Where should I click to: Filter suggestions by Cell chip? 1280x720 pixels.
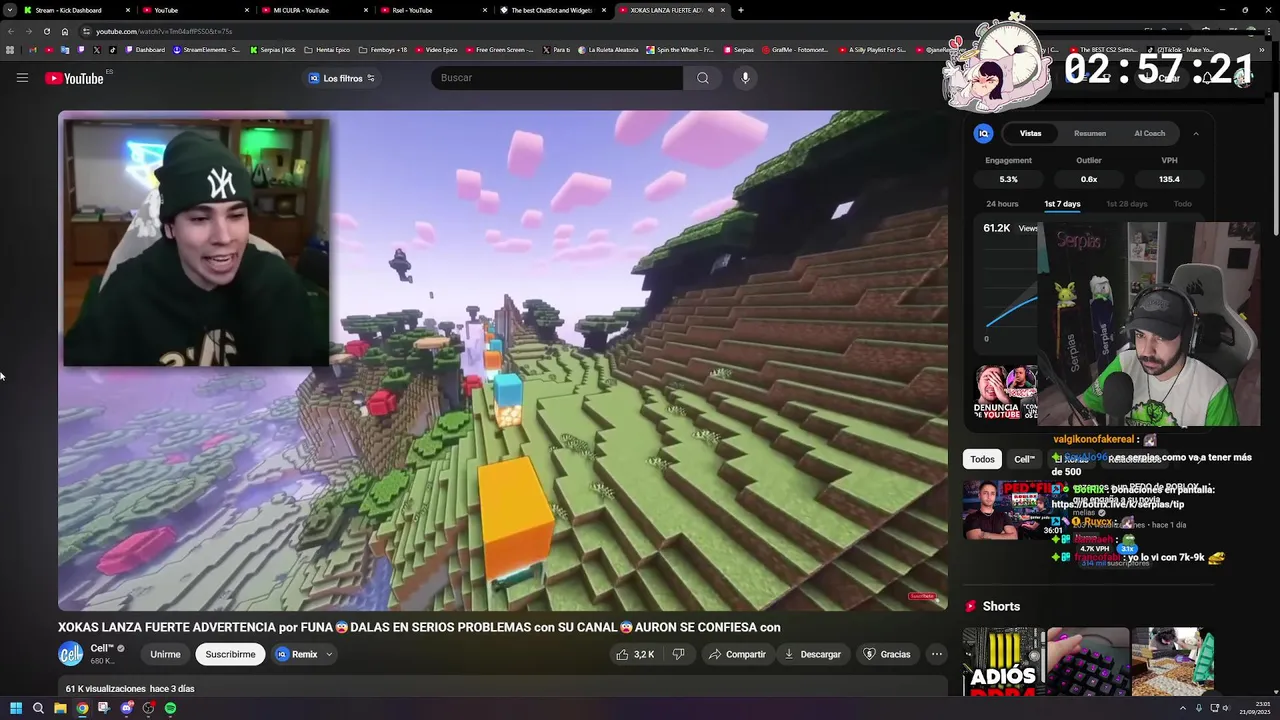click(1024, 459)
